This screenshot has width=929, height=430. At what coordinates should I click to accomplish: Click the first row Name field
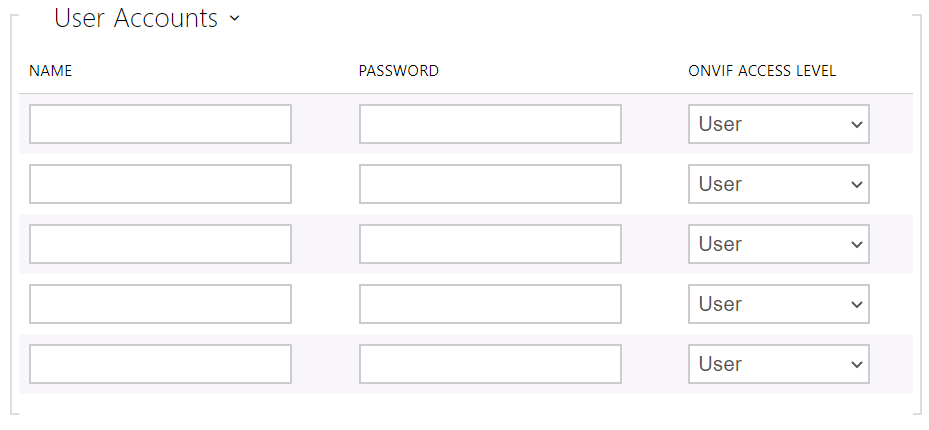[x=160, y=124]
